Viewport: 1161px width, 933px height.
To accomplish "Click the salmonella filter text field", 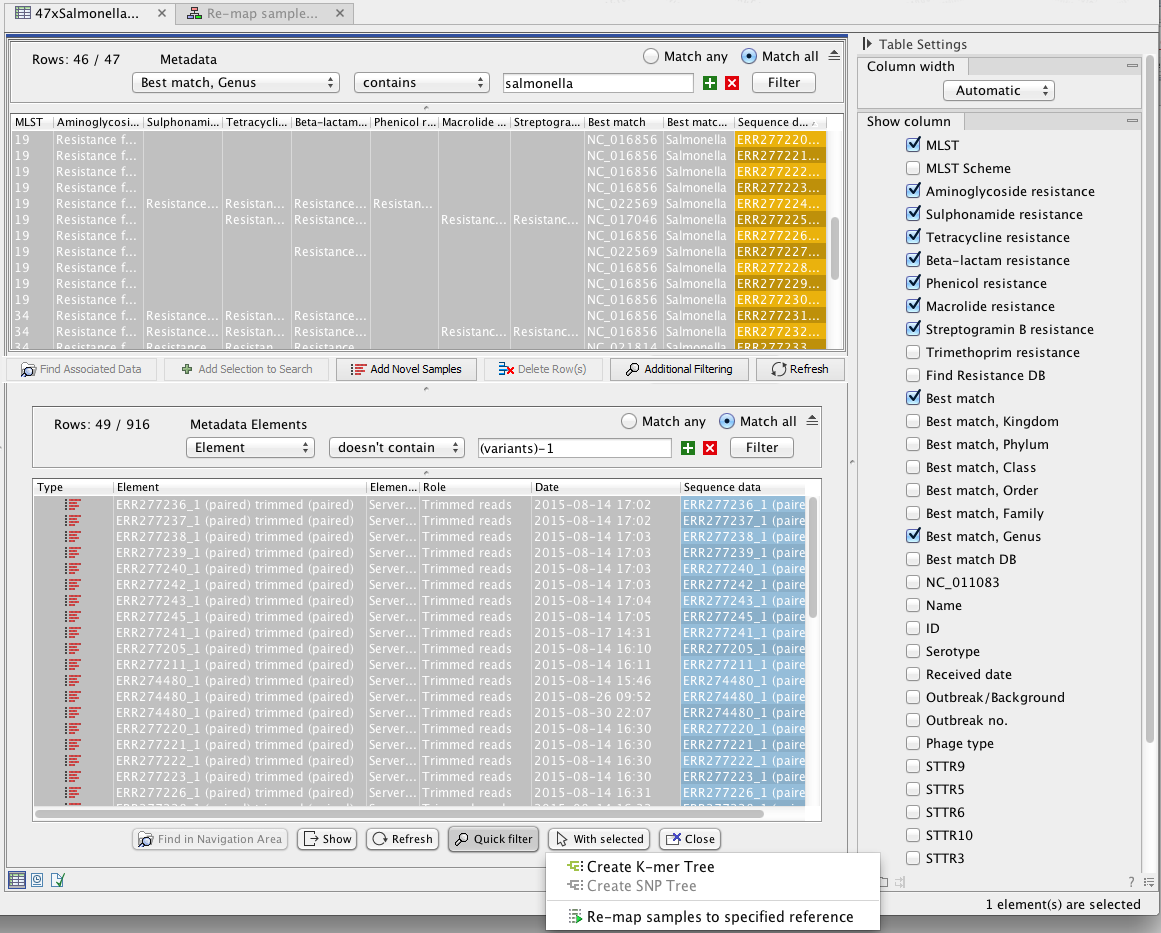I will click(597, 83).
